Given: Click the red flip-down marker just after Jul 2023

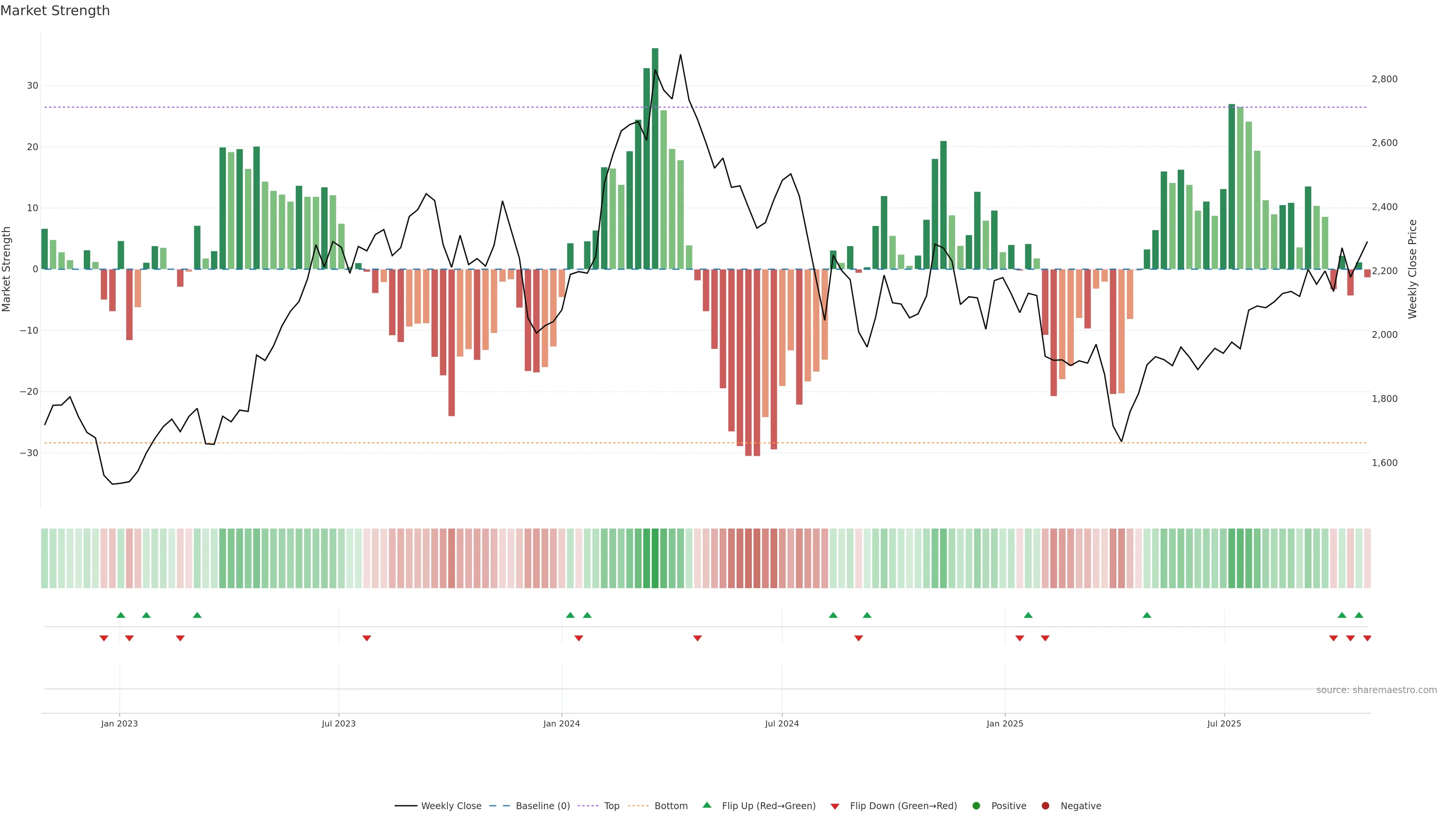Looking at the screenshot, I should [367, 638].
